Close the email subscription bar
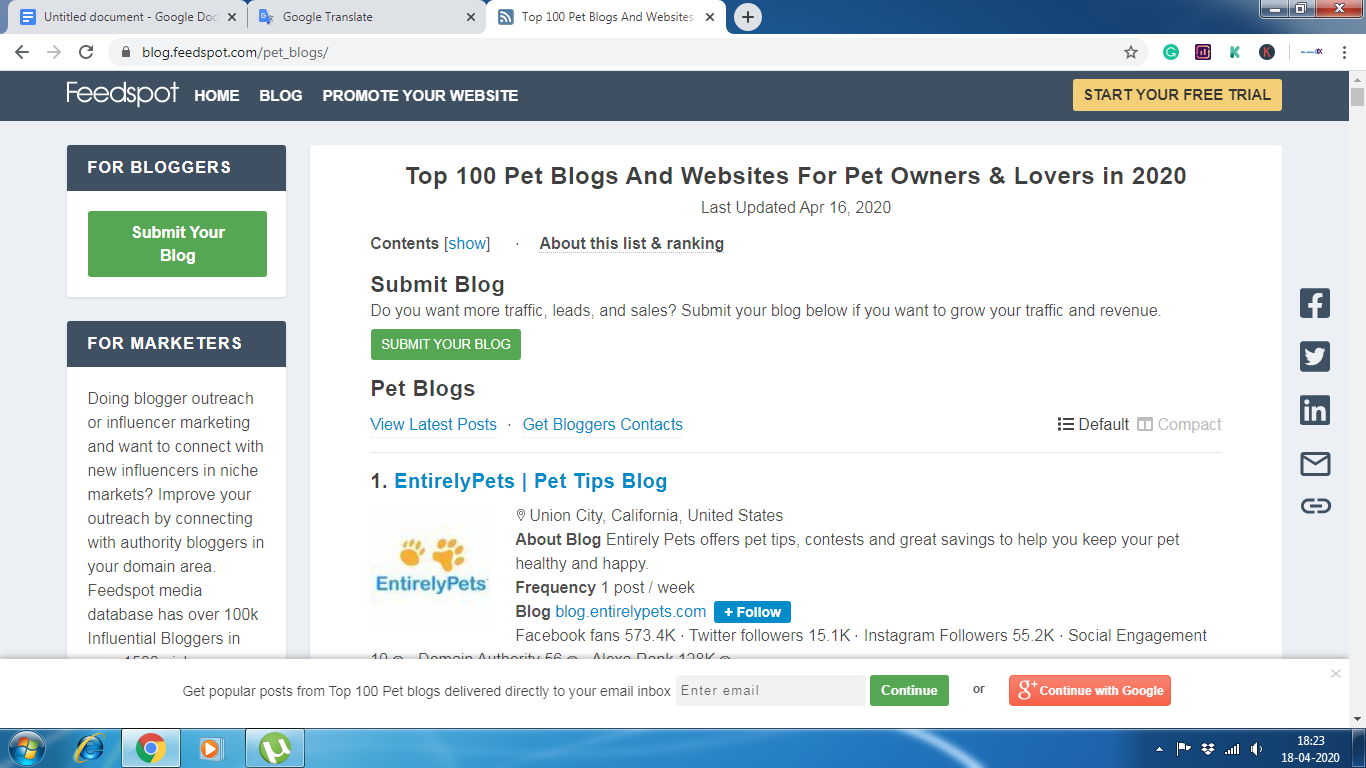The height and width of the screenshot is (768, 1366). pos(1336,674)
